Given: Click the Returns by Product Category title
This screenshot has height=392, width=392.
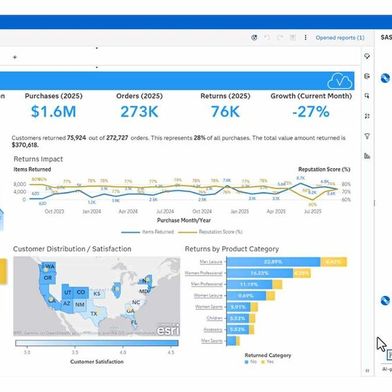Looking at the screenshot, I should pyautogui.click(x=232, y=249).
